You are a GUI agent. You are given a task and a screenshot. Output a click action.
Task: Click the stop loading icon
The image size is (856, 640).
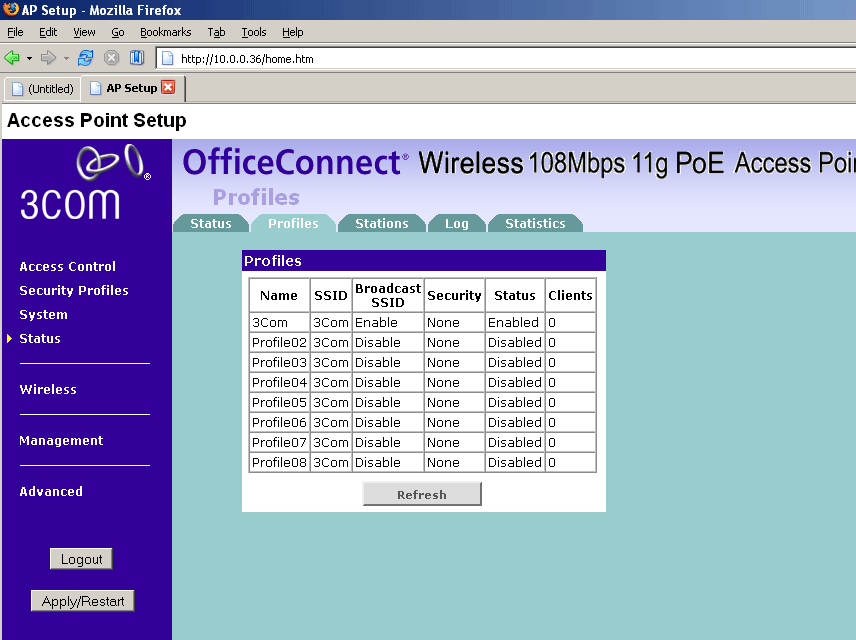click(x=111, y=57)
